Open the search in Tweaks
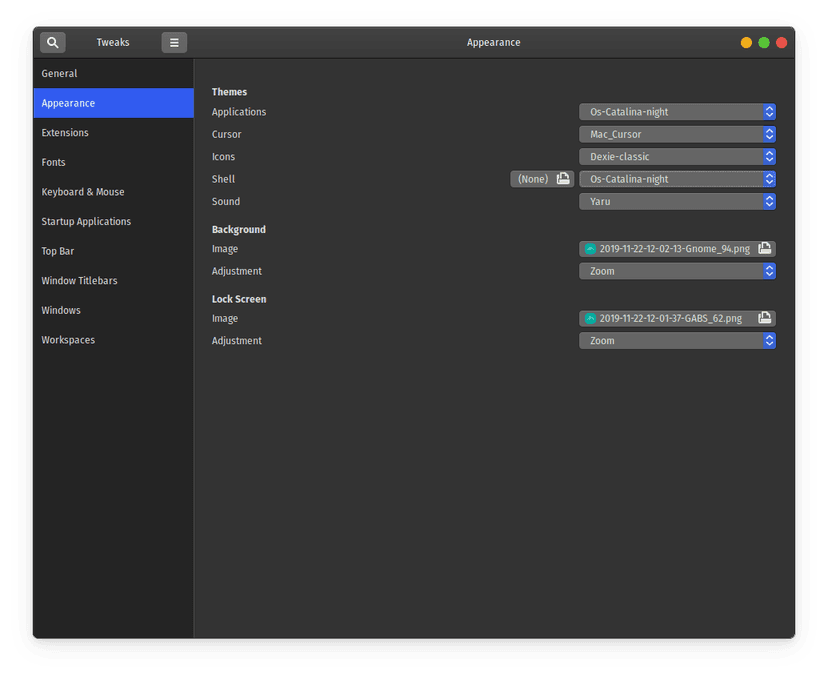This screenshot has width=828, height=678. coord(53,42)
